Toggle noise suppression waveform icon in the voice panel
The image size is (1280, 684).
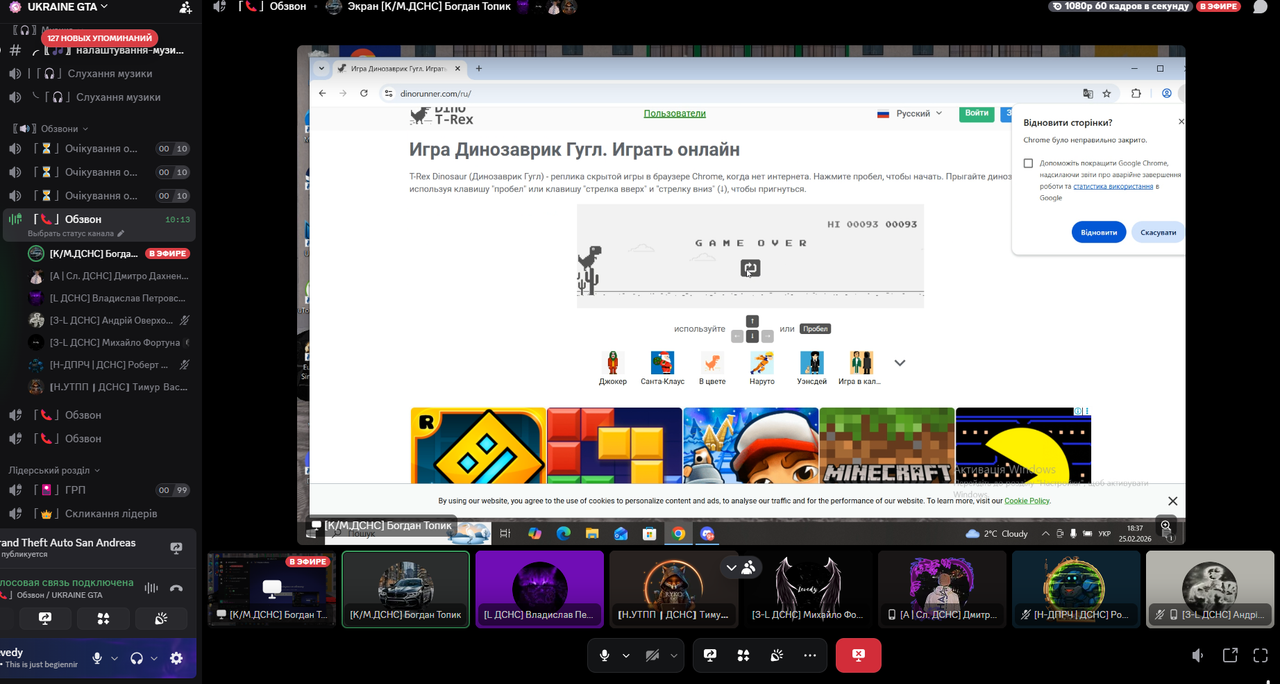151,588
